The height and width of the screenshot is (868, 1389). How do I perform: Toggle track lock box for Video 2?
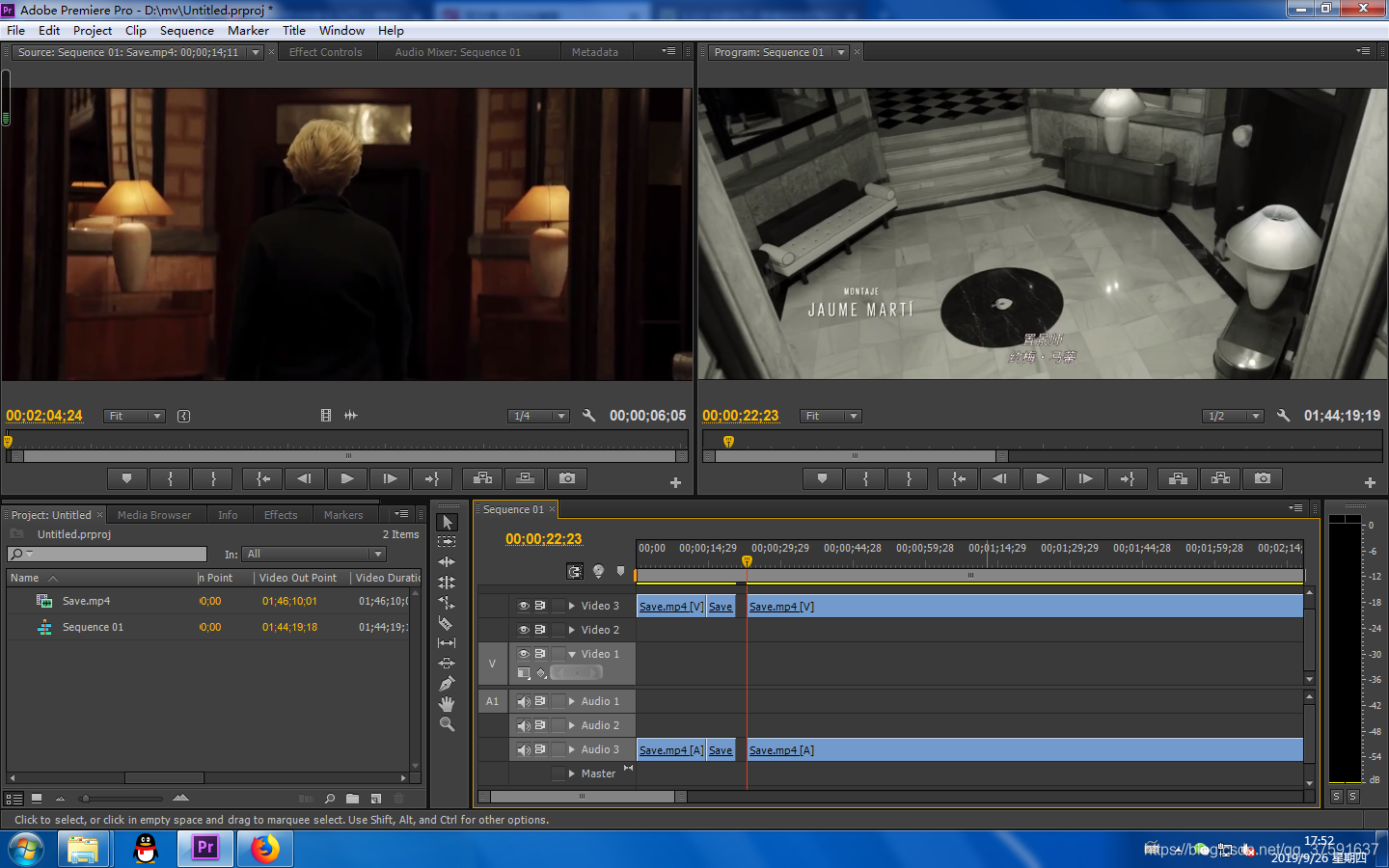[558, 630]
